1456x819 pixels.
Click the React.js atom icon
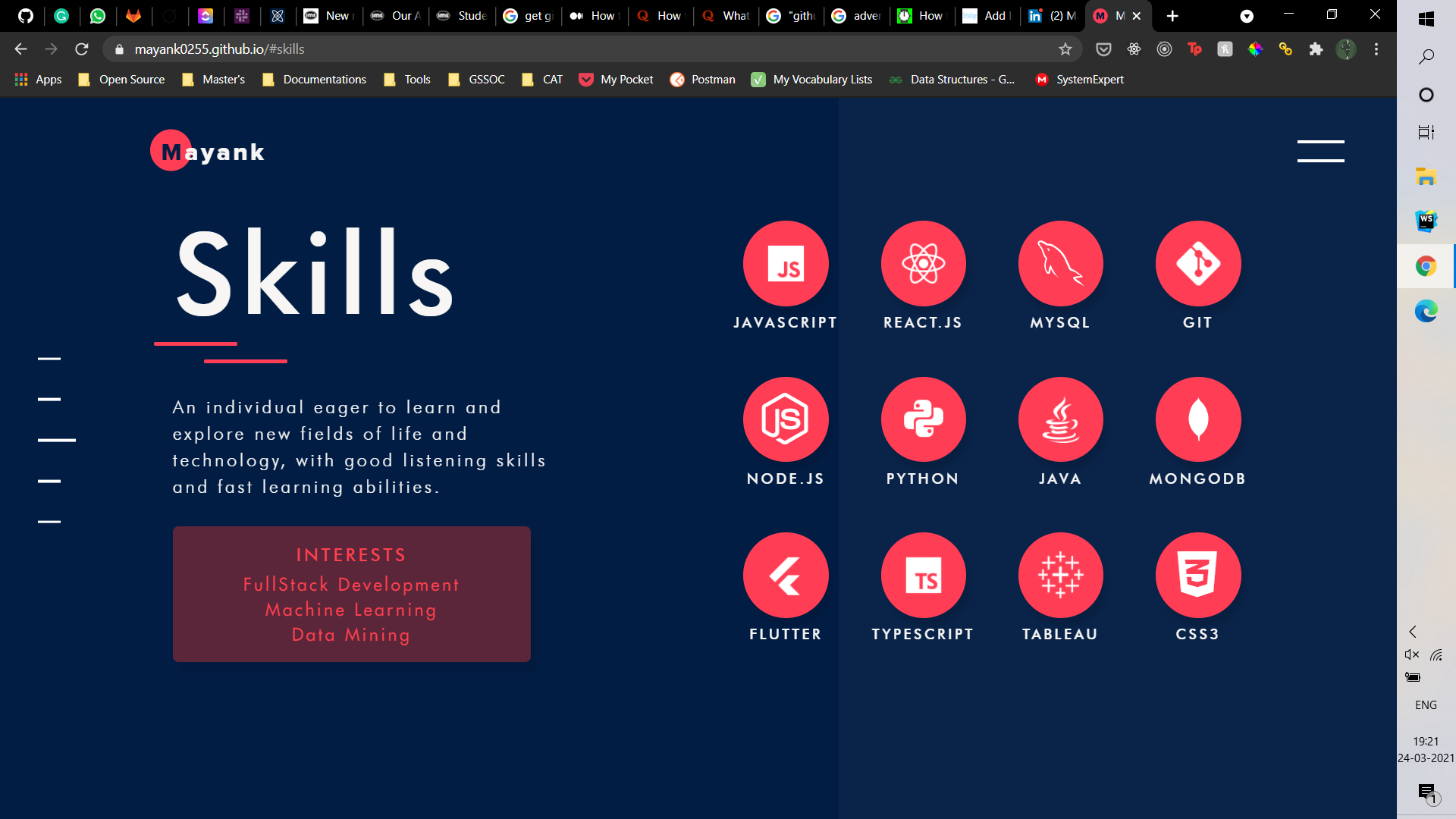pyautogui.click(x=923, y=264)
